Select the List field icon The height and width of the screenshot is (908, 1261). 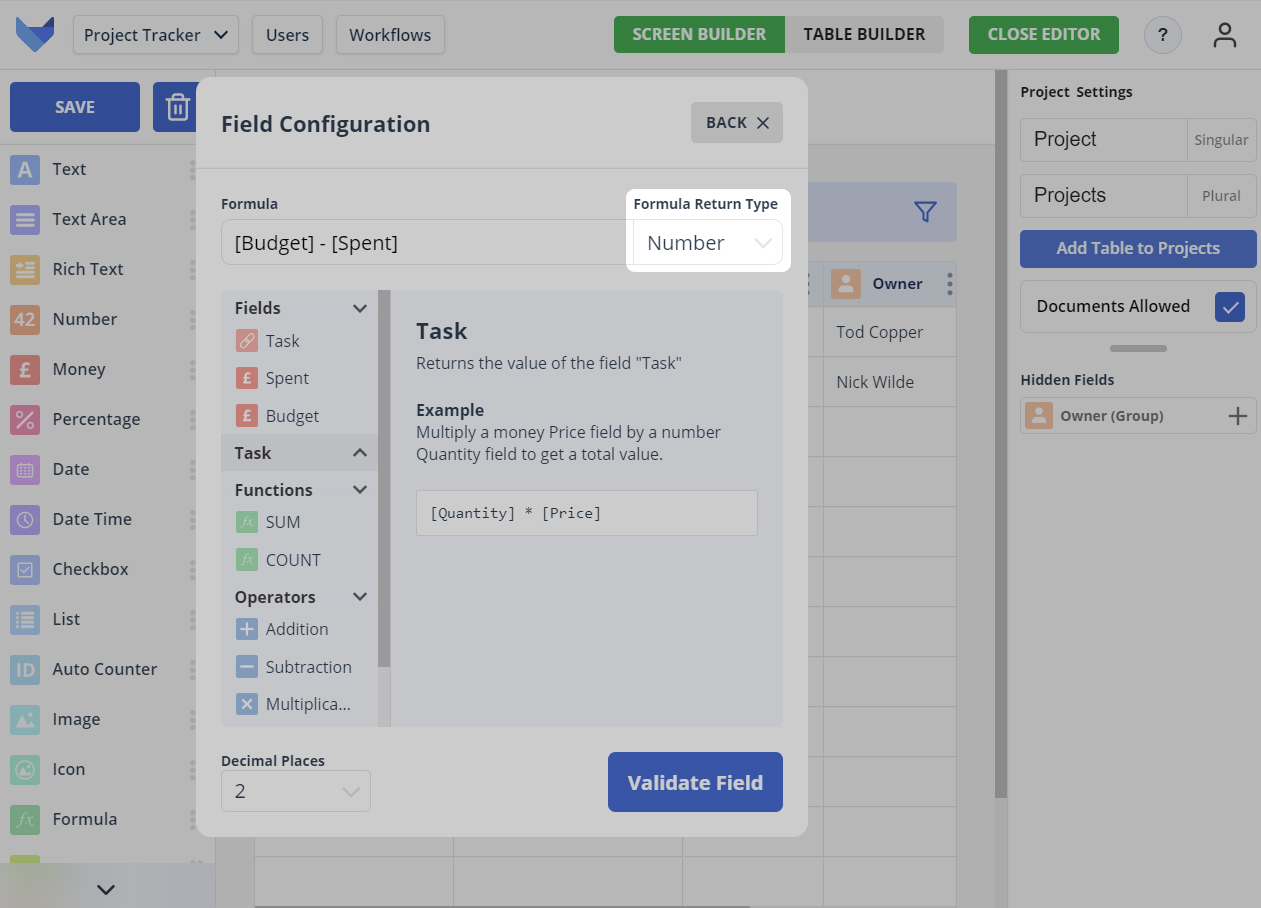[x=25, y=619]
